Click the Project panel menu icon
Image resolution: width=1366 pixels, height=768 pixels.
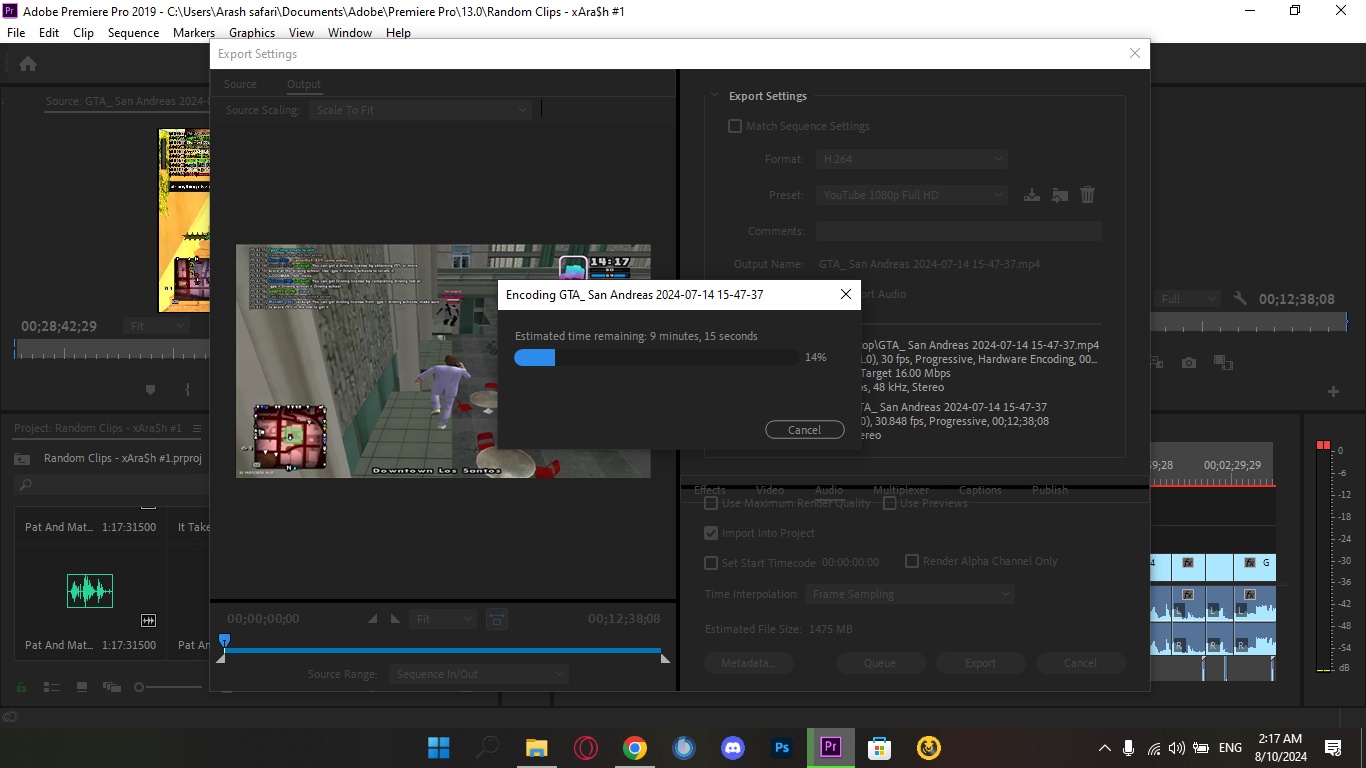(x=196, y=428)
